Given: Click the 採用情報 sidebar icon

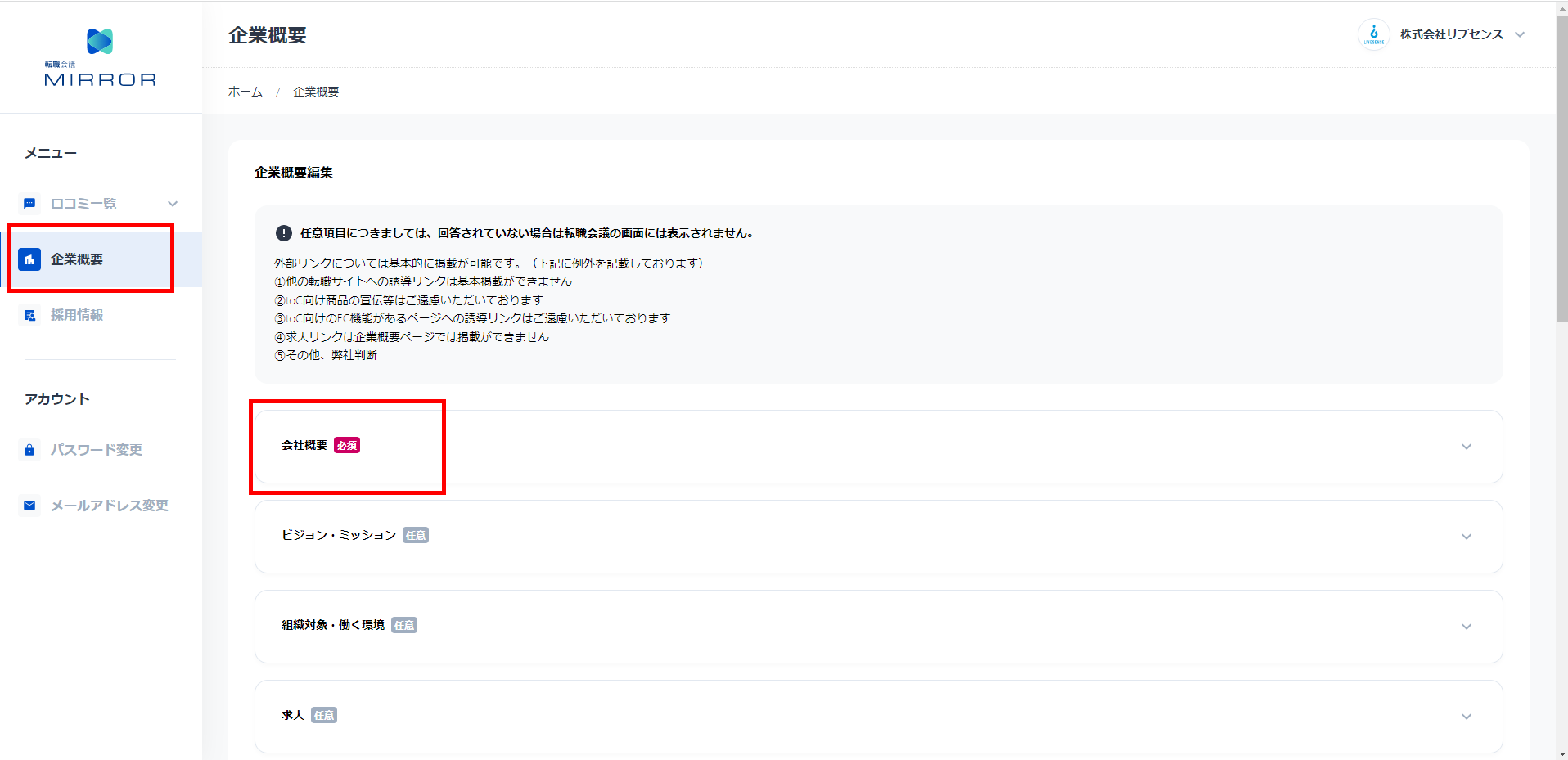Looking at the screenshot, I should [x=29, y=315].
